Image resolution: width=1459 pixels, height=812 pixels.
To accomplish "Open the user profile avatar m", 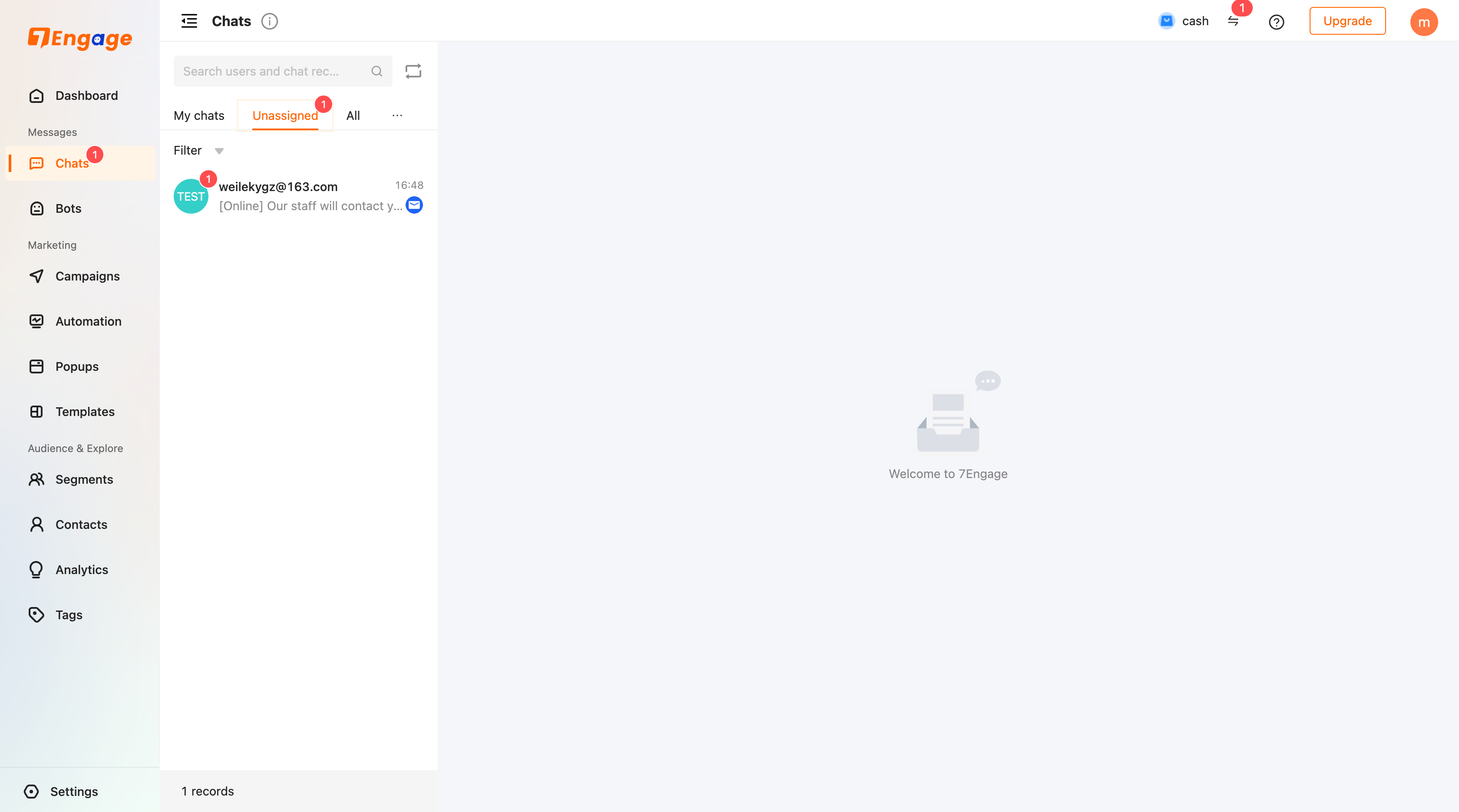I will click(1424, 22).
